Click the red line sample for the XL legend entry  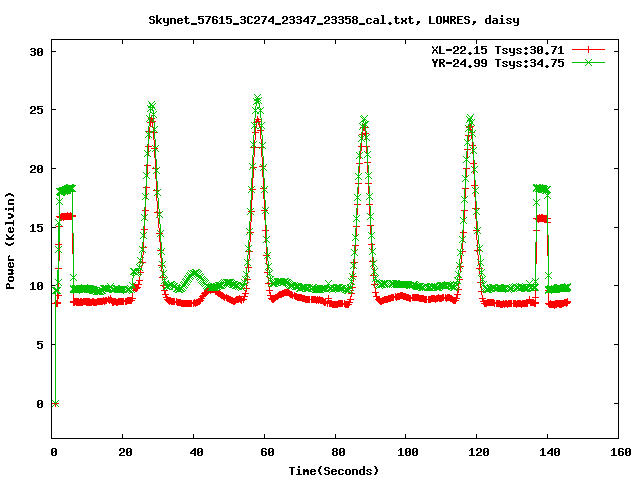coord(588,50)
